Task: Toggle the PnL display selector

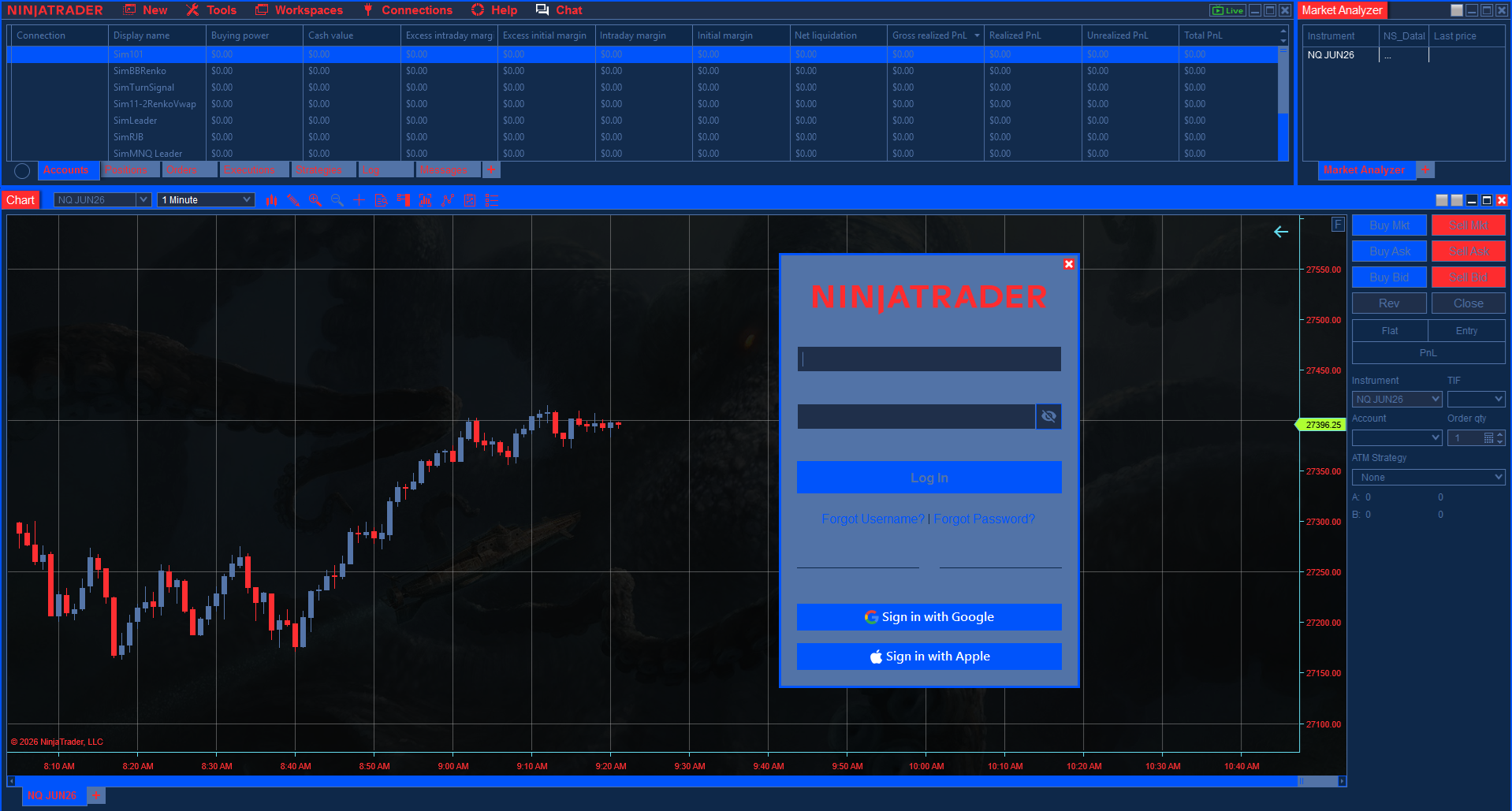Action: point(1428,353)
